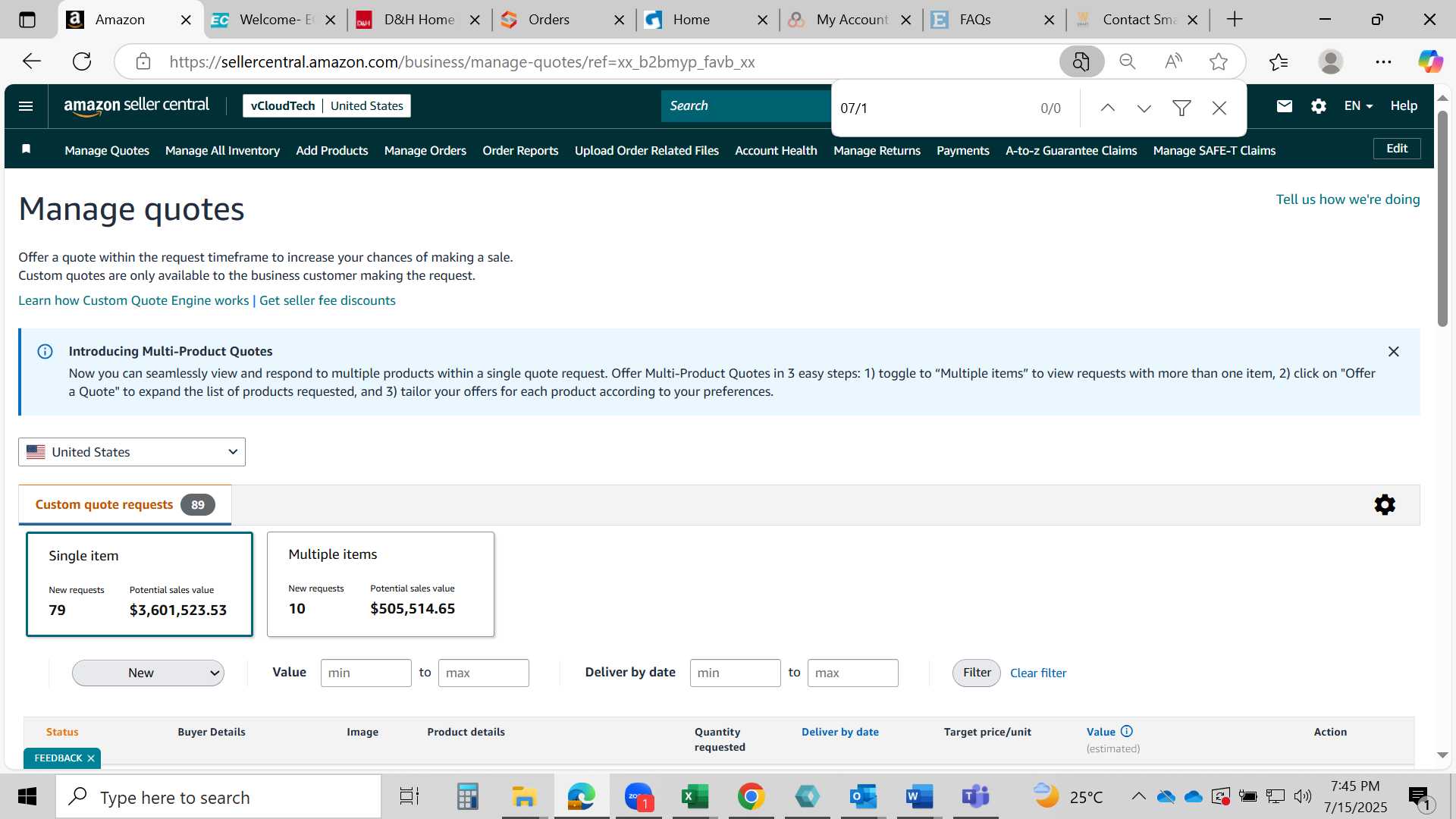Open the Copilot sidebar icon
Screen dimensions: 1456x819
[1430, 61]
